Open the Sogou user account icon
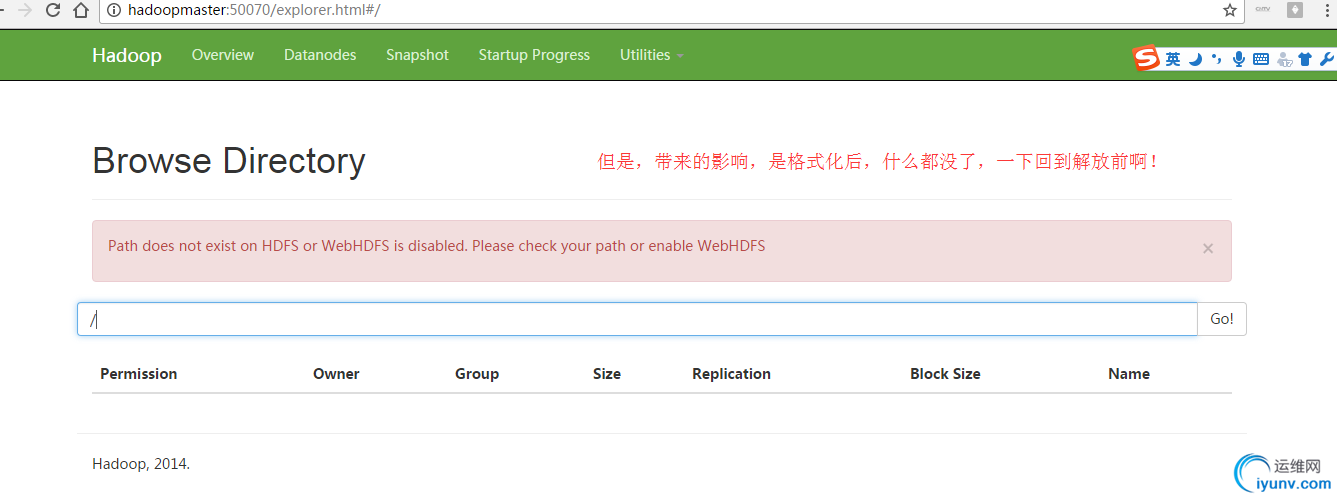This screenshot has height=500, width=1337. [1284, 60]
